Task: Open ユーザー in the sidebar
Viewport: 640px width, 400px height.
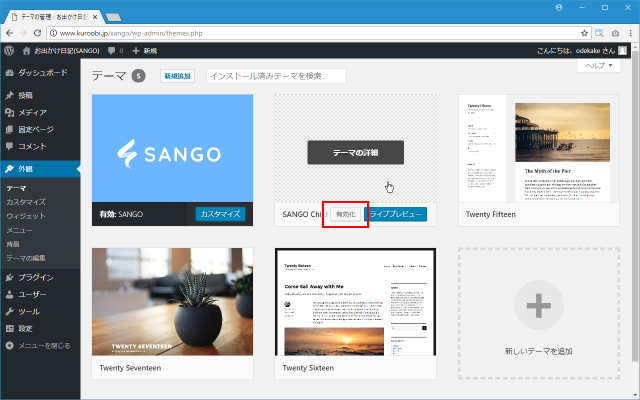Action: [40, 295]
